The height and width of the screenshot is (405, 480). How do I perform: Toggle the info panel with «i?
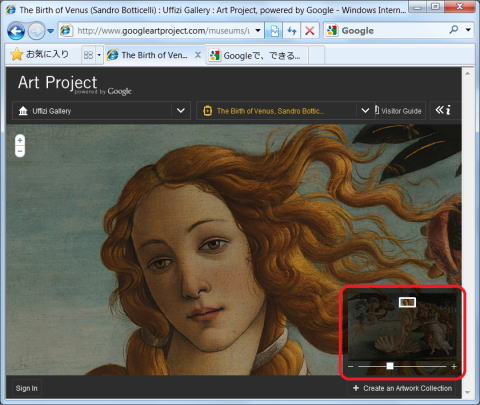pos(443,110)
